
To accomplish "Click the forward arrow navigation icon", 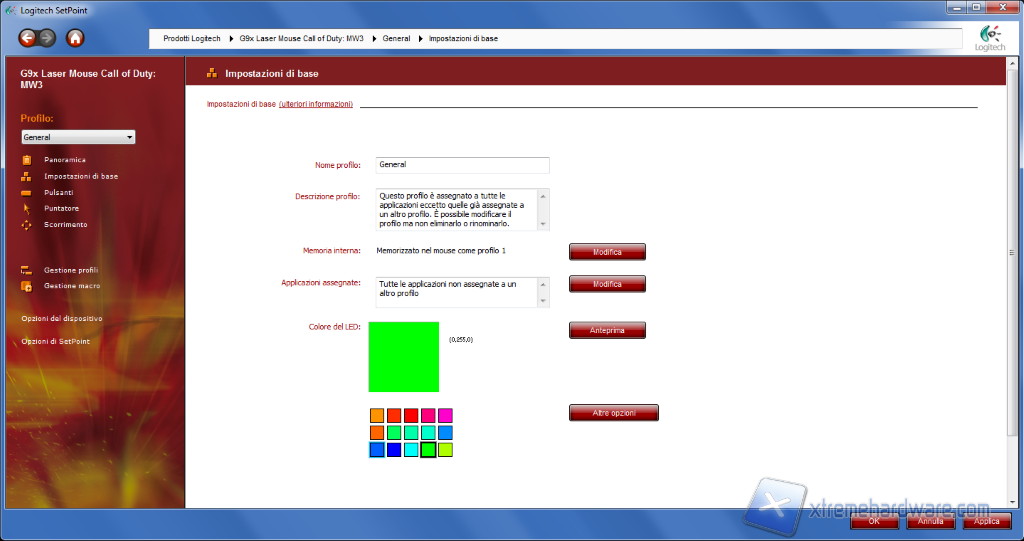I will coord(47,39).
